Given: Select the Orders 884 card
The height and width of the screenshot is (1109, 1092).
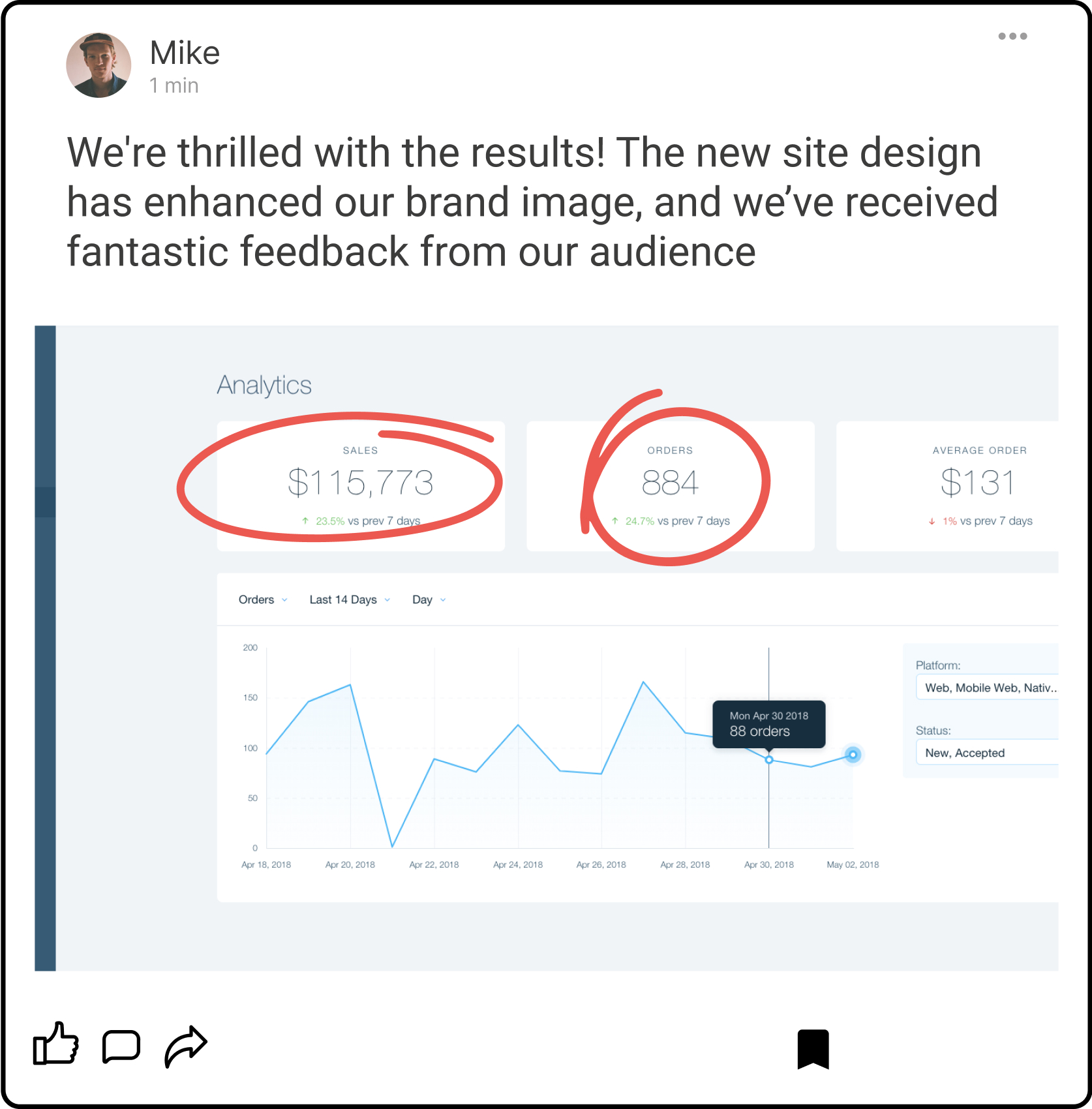Looking at the screenshot, I should (x=670, y=485).
